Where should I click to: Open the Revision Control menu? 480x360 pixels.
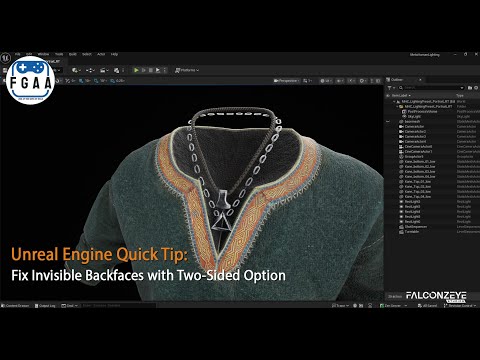(x=460, y=305)
